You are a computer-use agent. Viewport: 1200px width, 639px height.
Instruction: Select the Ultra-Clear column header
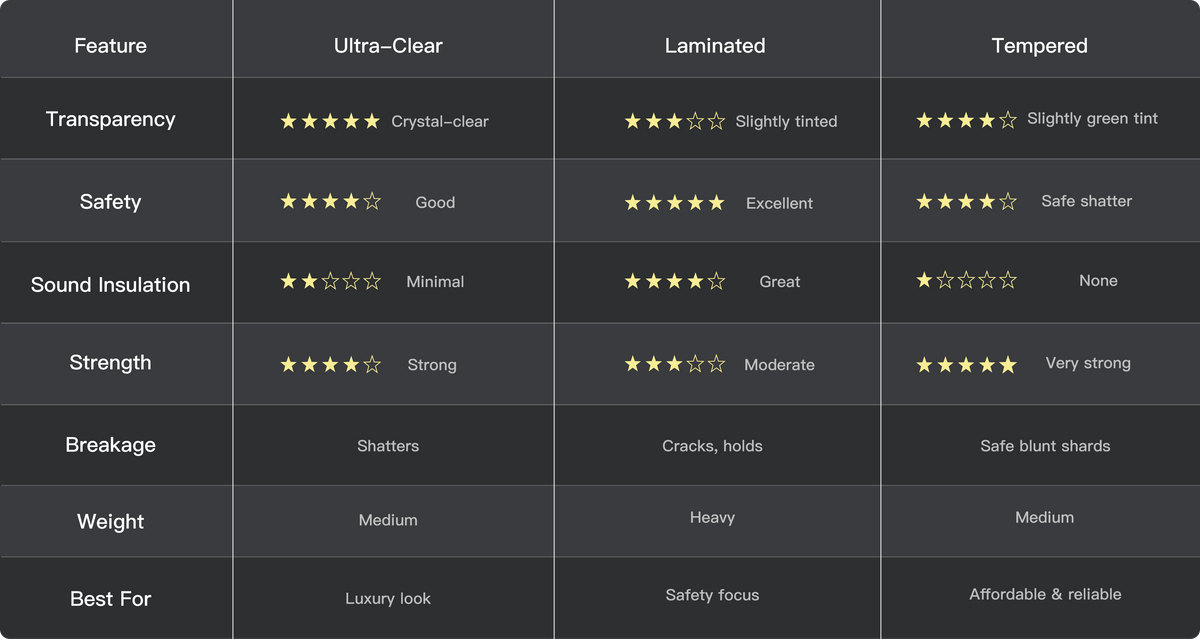[x=388, y=46]
